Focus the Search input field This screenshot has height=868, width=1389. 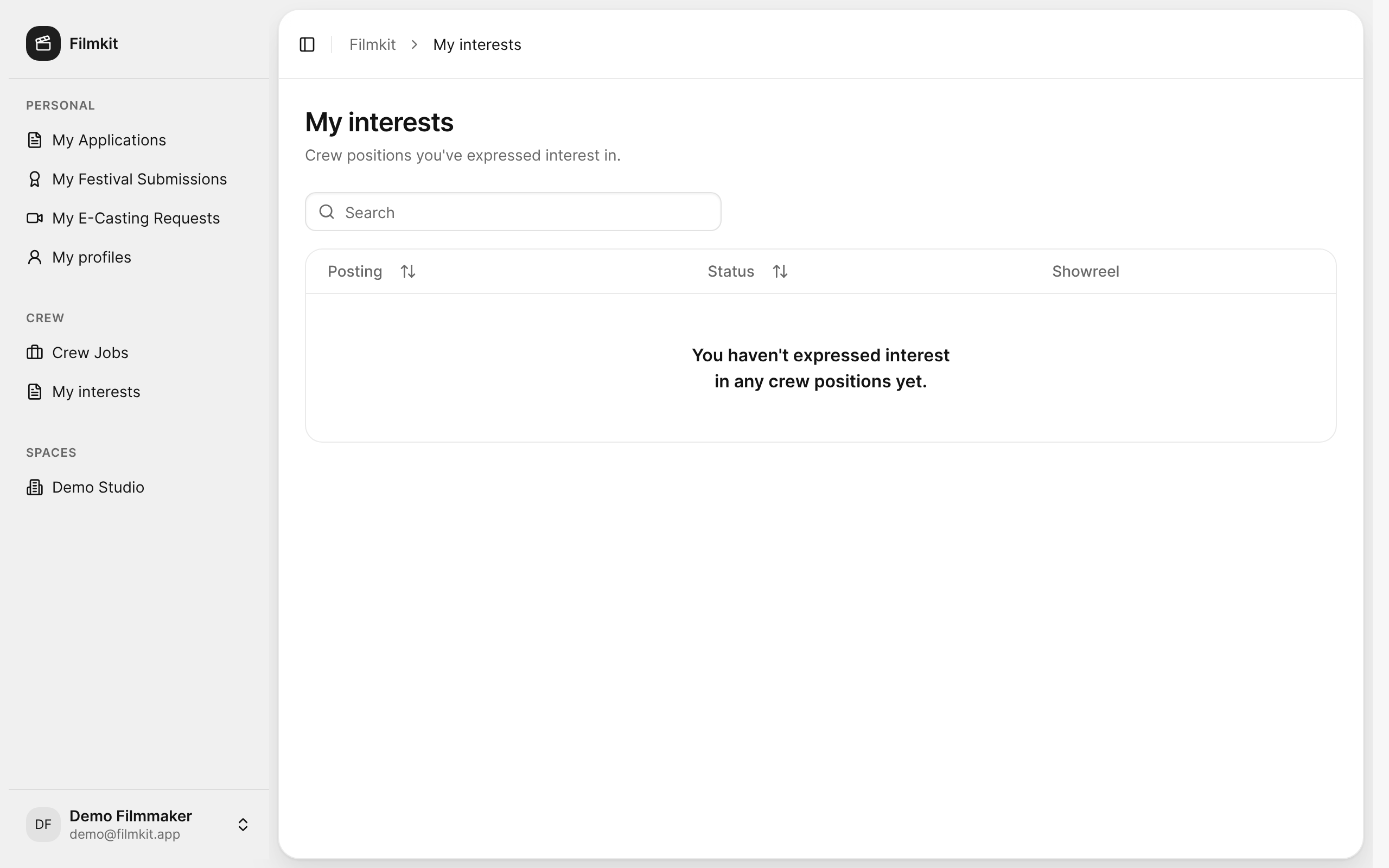[x=513, y=212]
